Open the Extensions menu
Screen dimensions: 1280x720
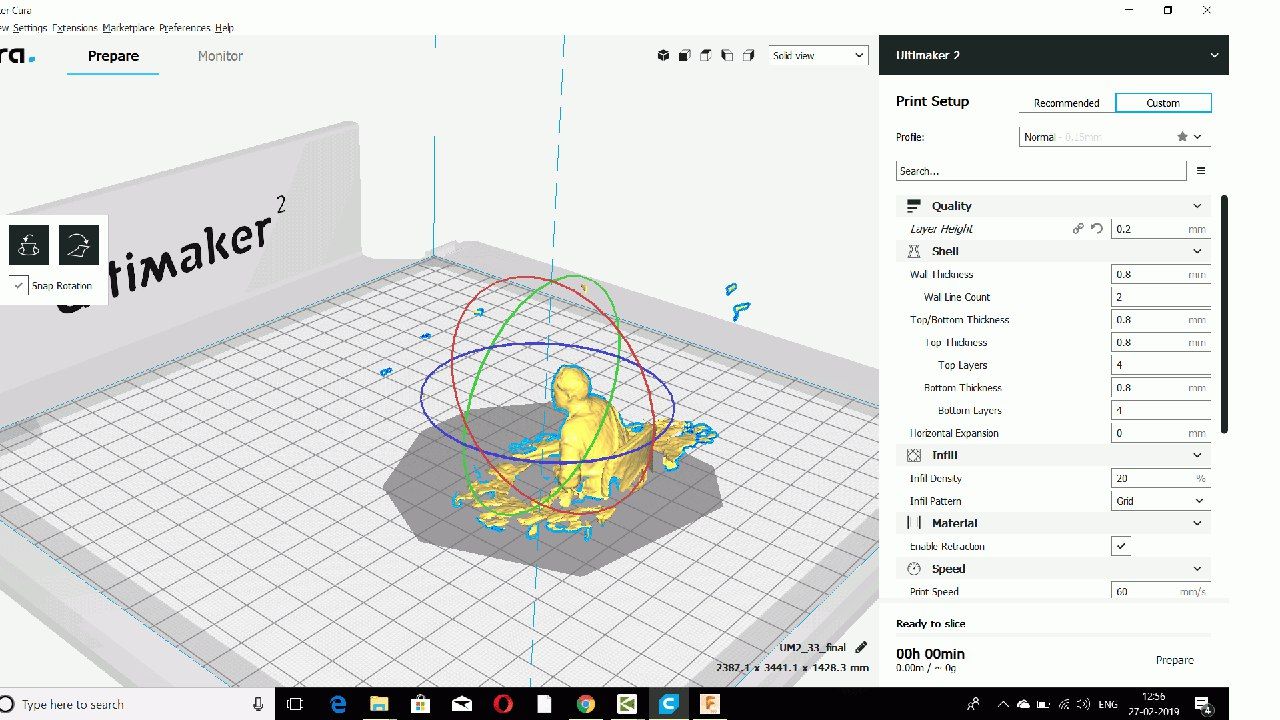point(75,28)
